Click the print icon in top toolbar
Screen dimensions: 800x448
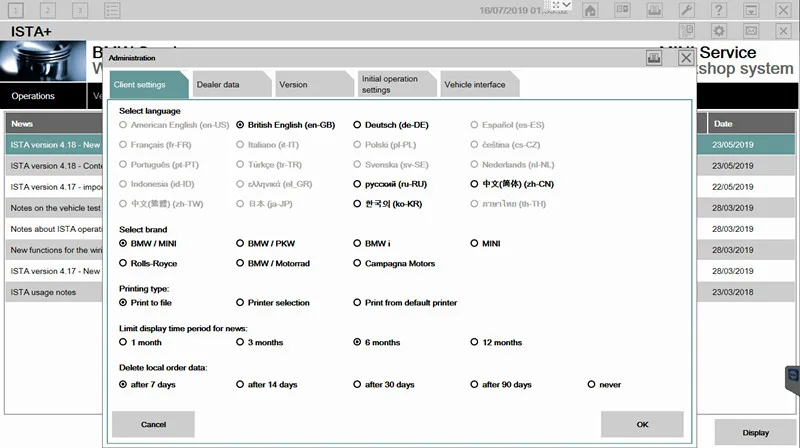pyautogui.click(x=655, y=10)
